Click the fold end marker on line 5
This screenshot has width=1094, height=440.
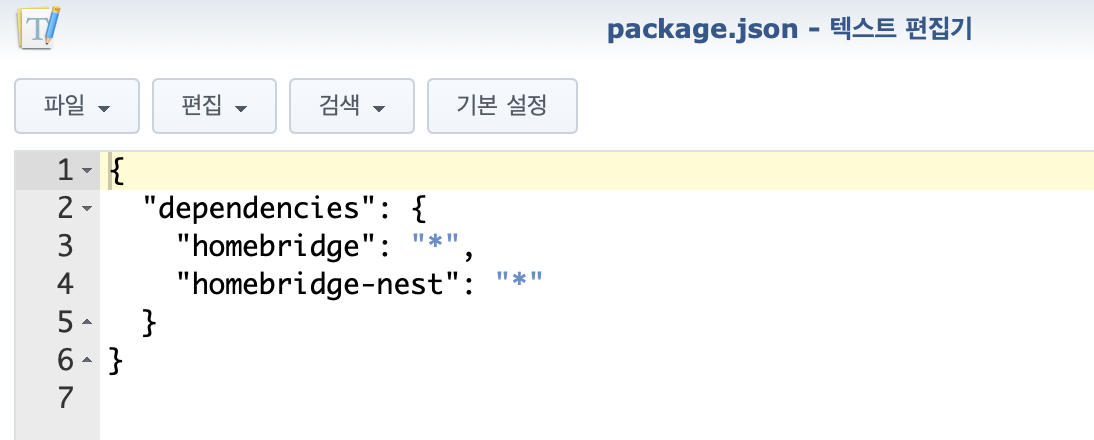87,322
